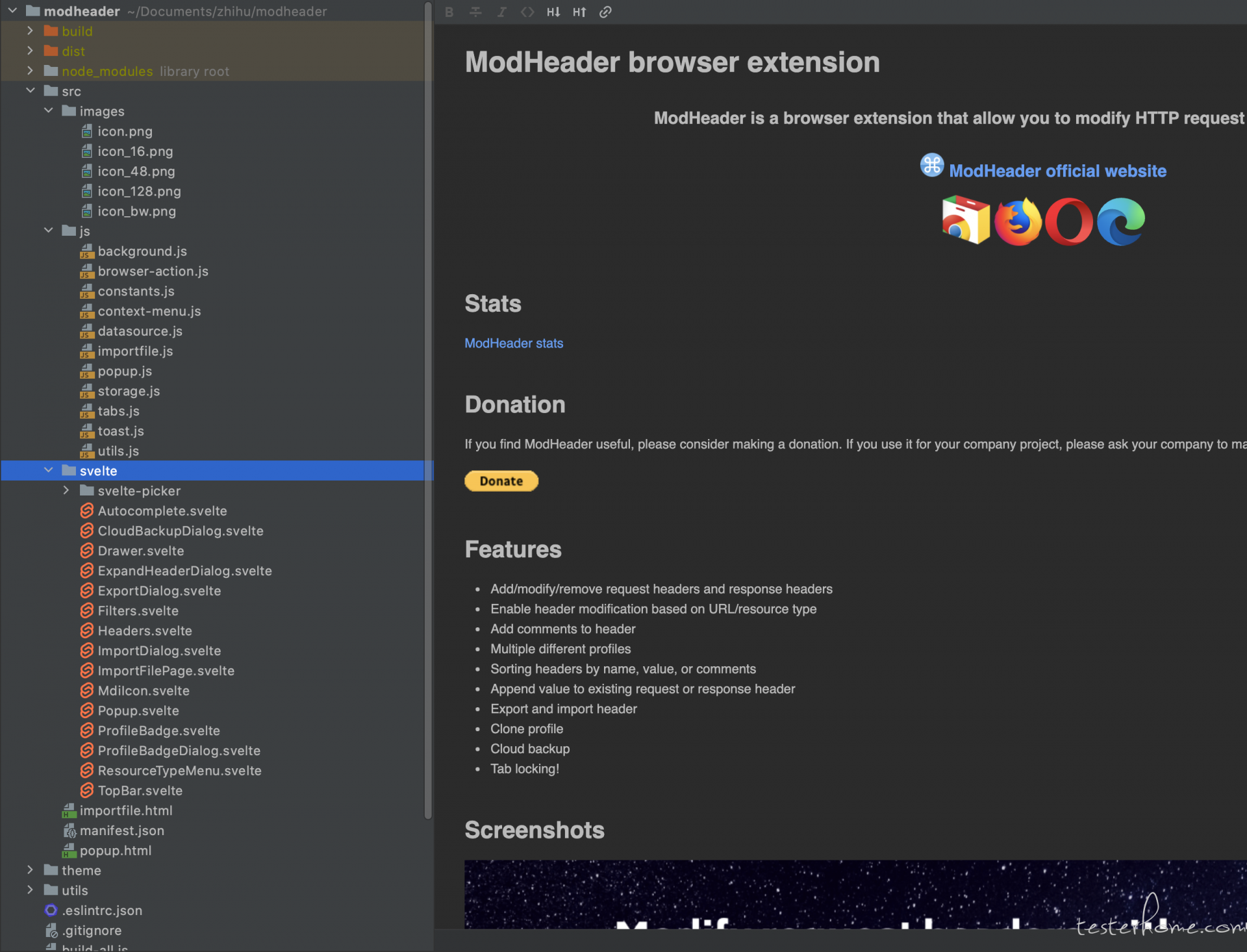
Task: Open ModHeader stats link
Action: point(514,343)
